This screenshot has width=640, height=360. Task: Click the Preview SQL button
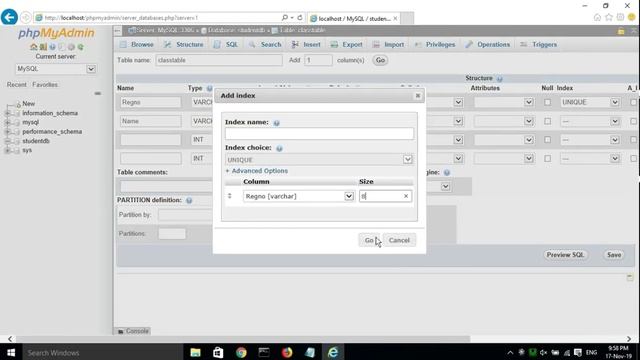[x=565, y=255]
